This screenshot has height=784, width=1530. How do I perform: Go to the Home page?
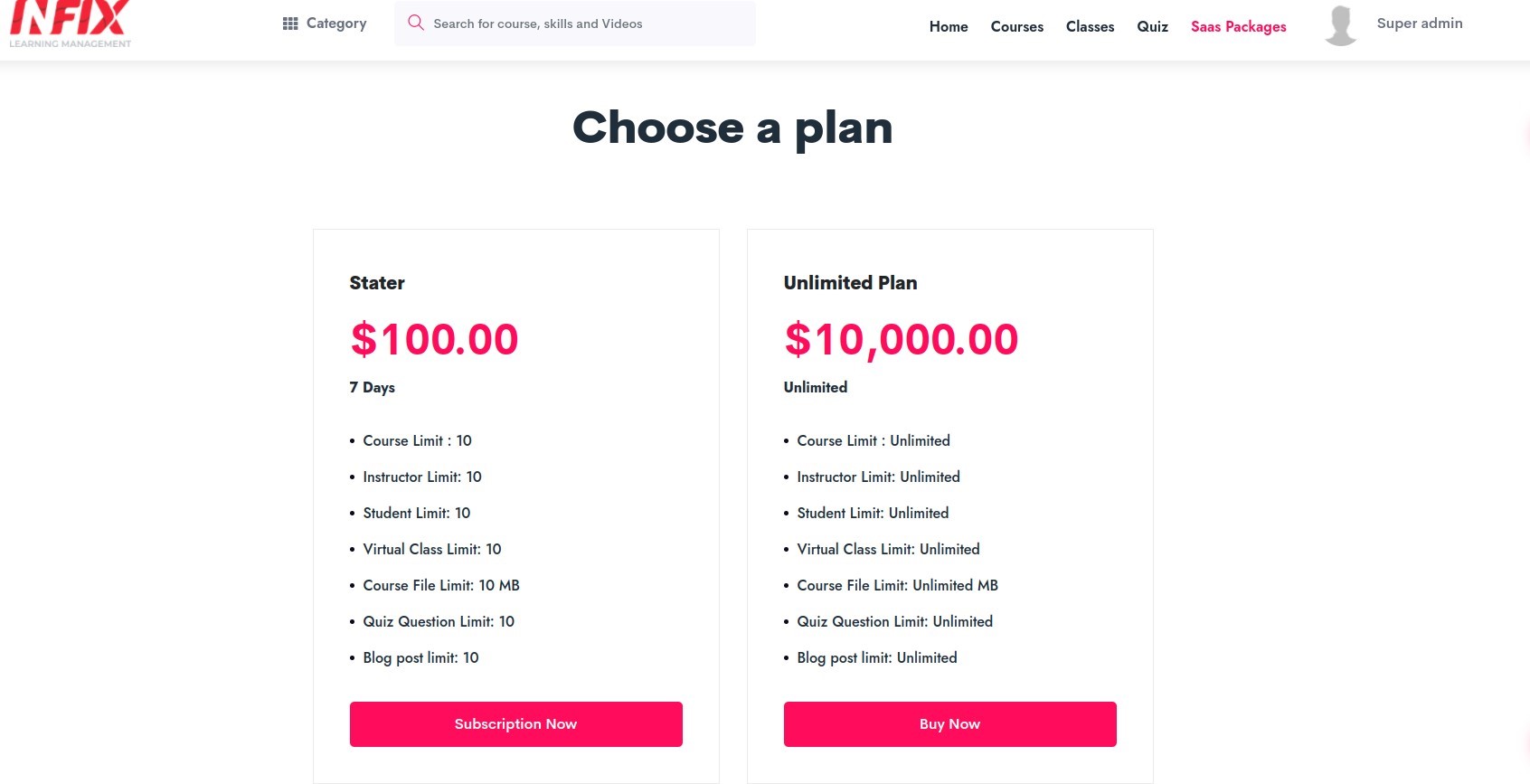tap(949, 27)
